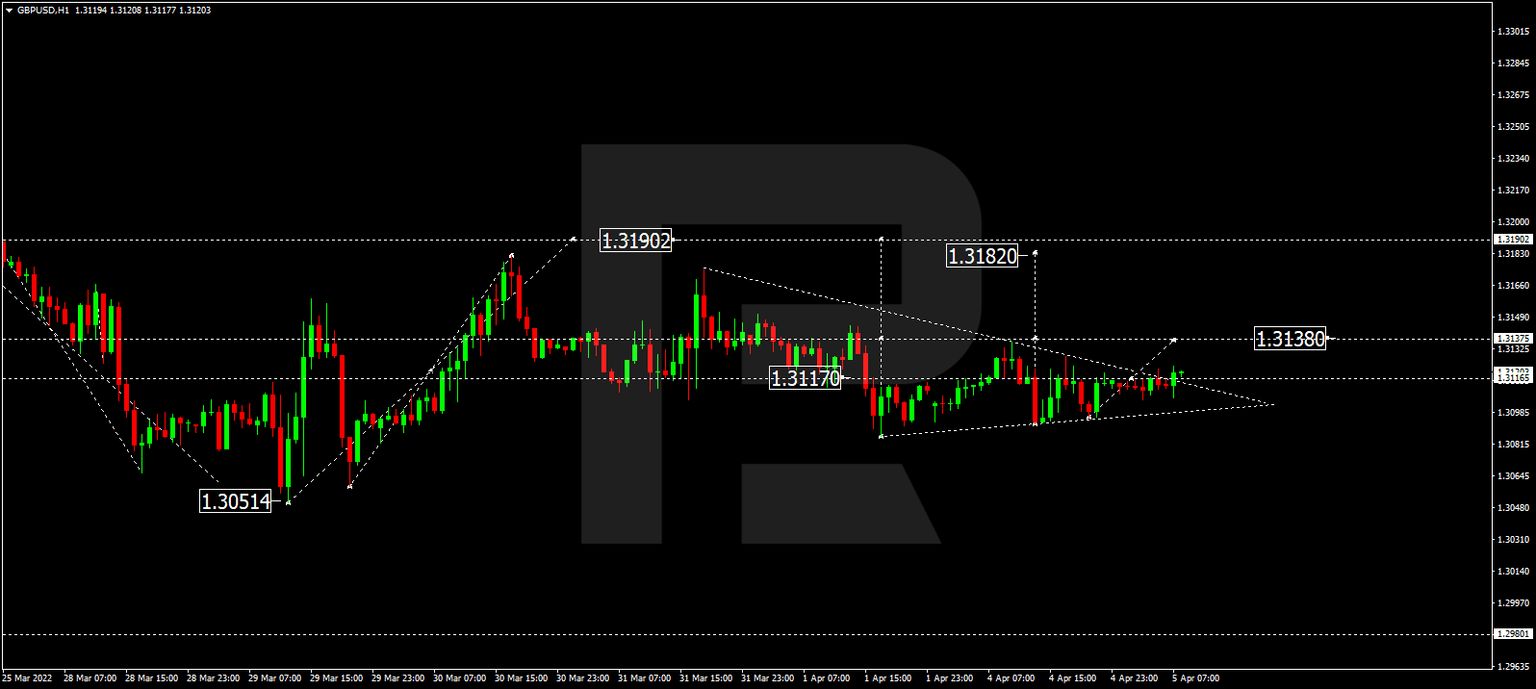Image resolution: width=1536 pixels, height=689 pixels.
Task: Click the 1.31820 projected high label
Action: pos(983,256)
